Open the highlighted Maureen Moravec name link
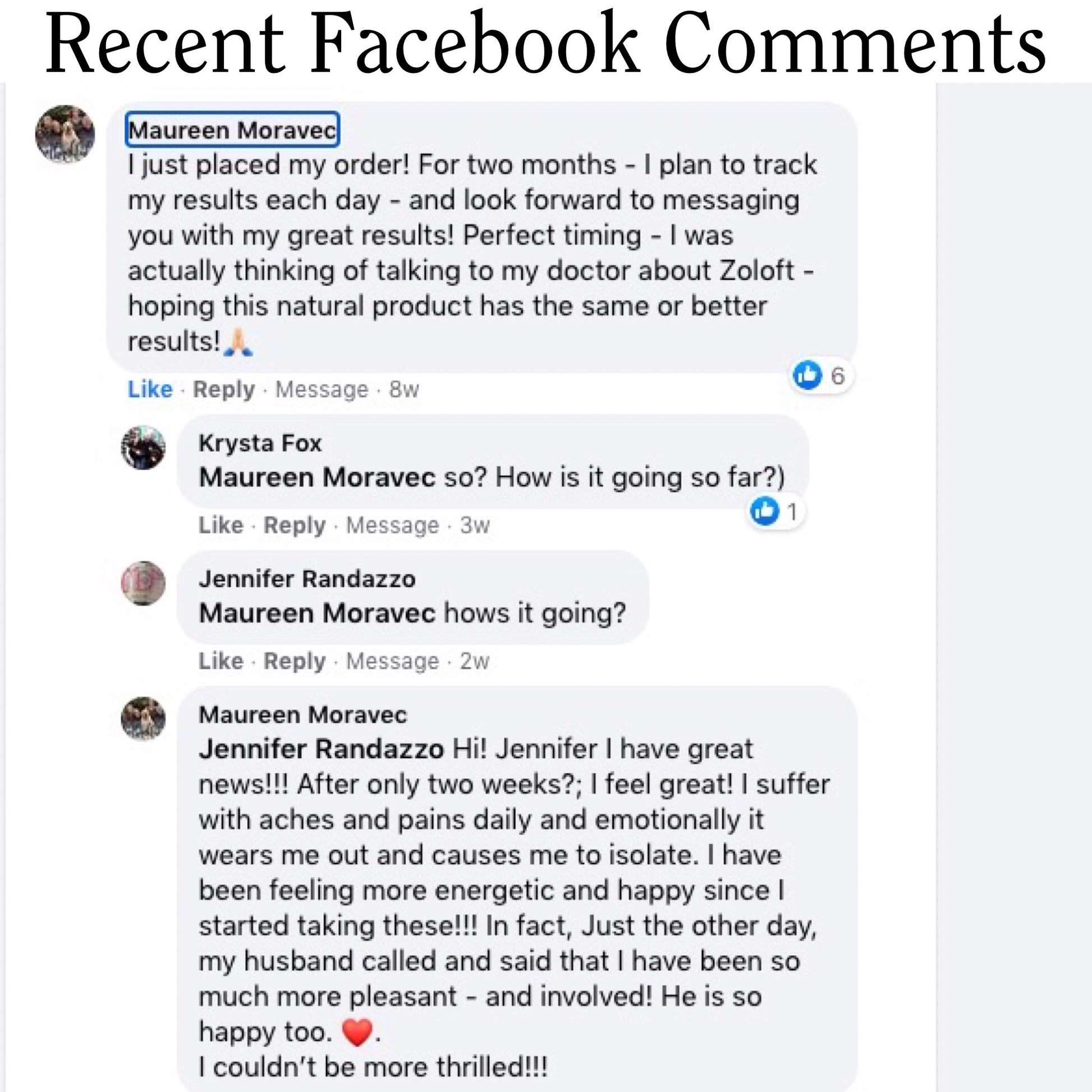This screenshot has width=1092, height=1092. tap(232, 130)
